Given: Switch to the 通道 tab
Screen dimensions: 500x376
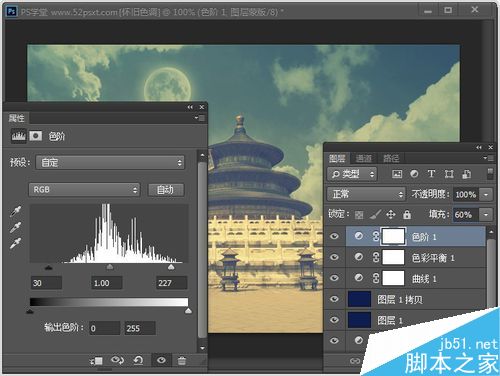Looking at the screenshot, I should click(364, 158).
